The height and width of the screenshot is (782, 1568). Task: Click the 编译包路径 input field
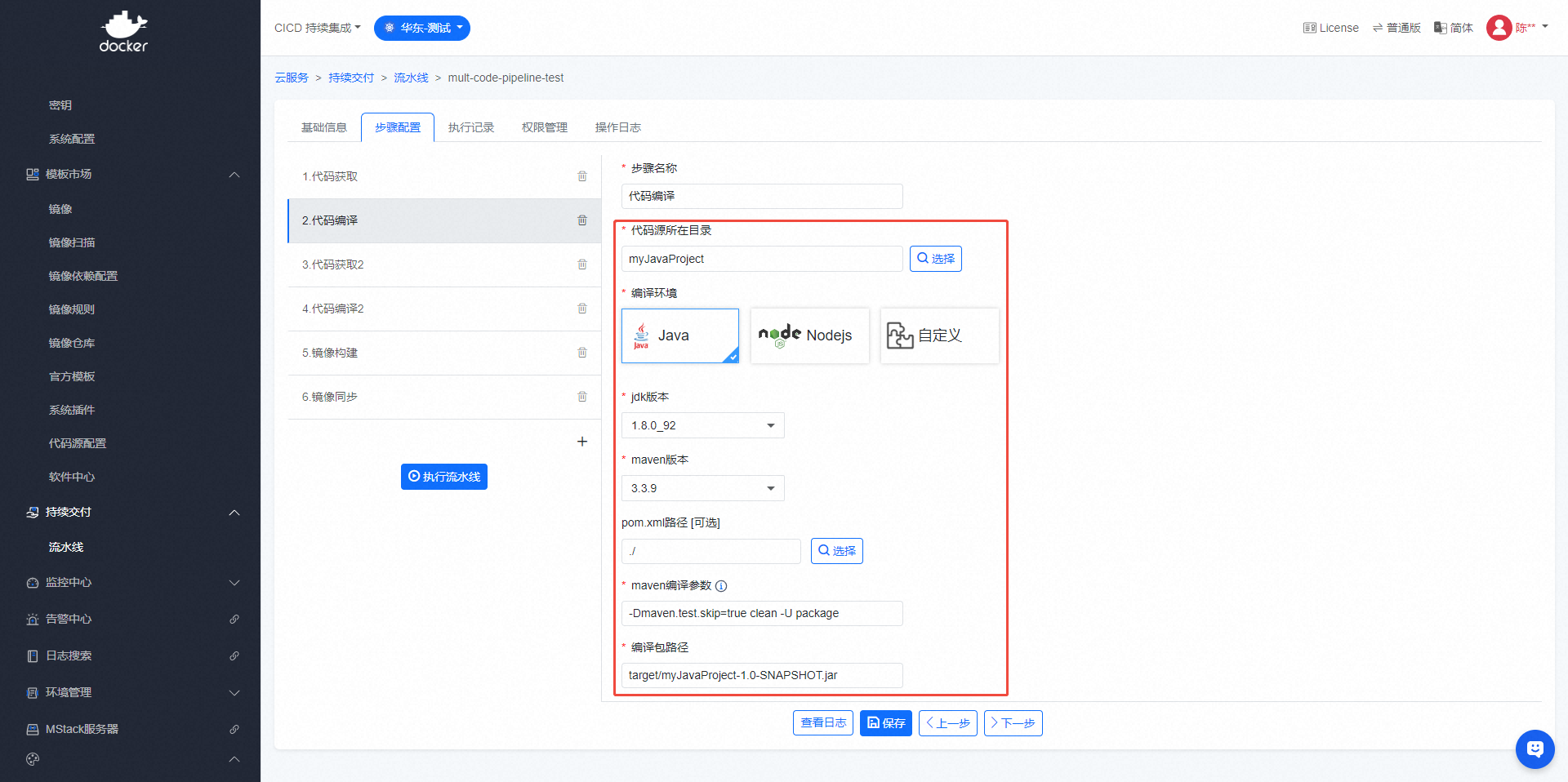pos(761,675)
